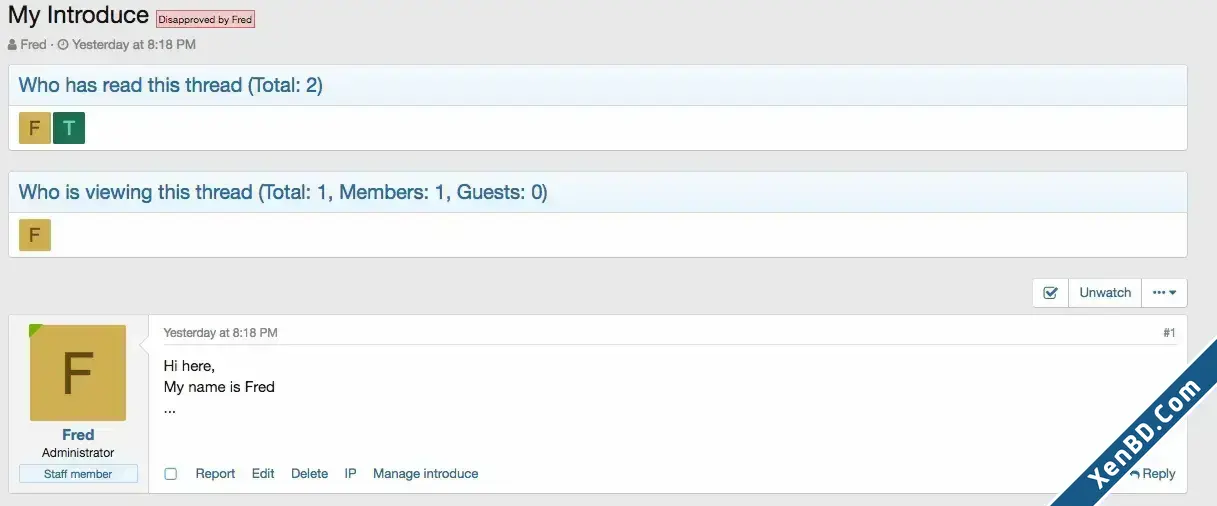Click the select-for-moderation check icon button
This screenshot has height=506, width=1217.
click(x=1050, y=293)
